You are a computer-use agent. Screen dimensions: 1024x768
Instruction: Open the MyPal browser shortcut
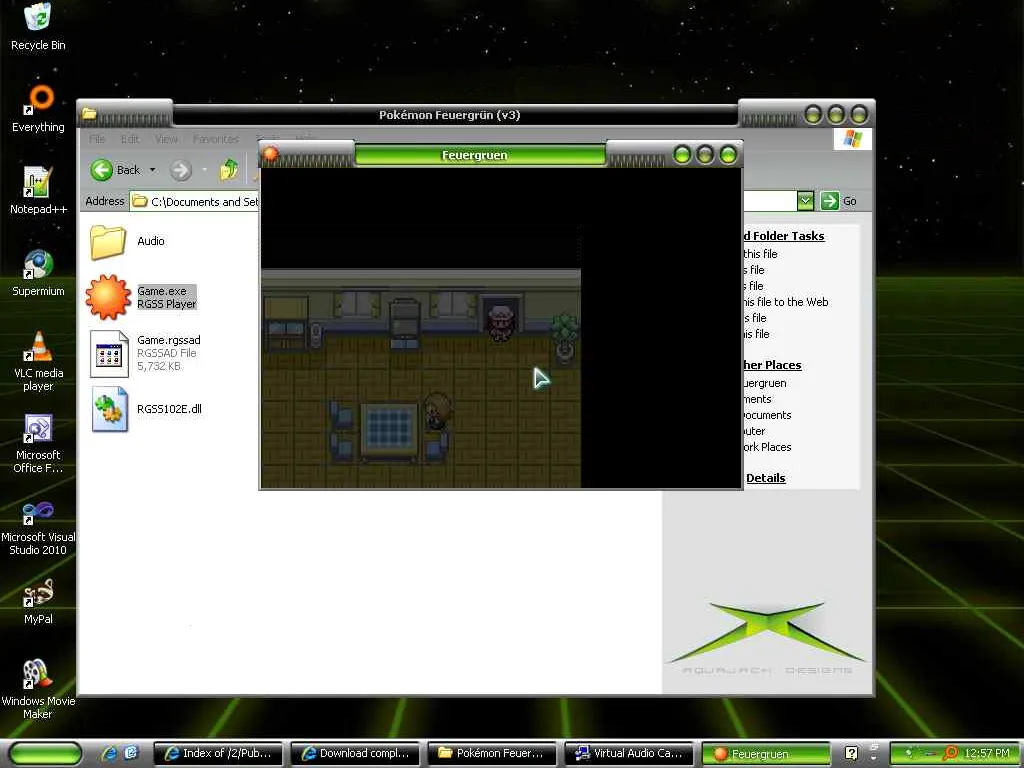[x=38, y=593]
